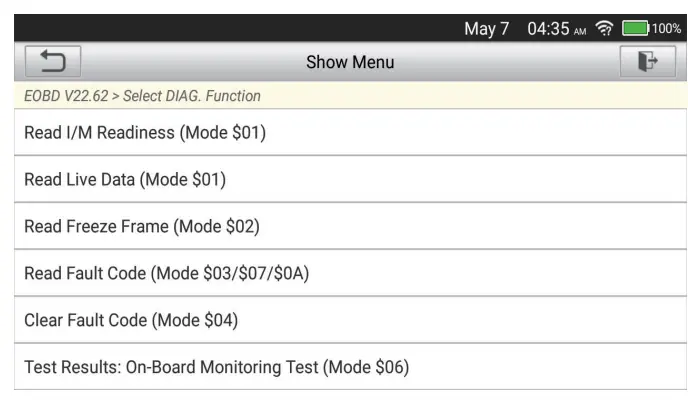Tap the May 7 date

pos(487,29)
